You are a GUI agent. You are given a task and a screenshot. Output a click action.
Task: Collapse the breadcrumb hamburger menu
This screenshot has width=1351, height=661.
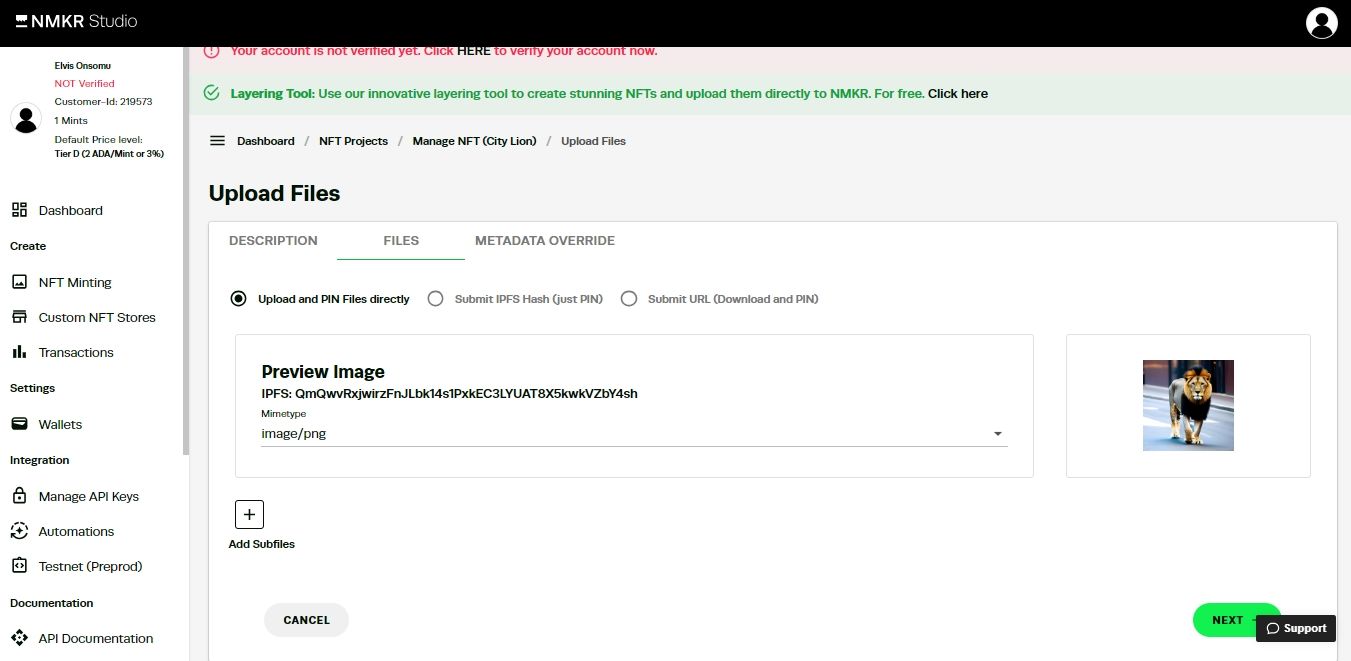tap(217, 140)
